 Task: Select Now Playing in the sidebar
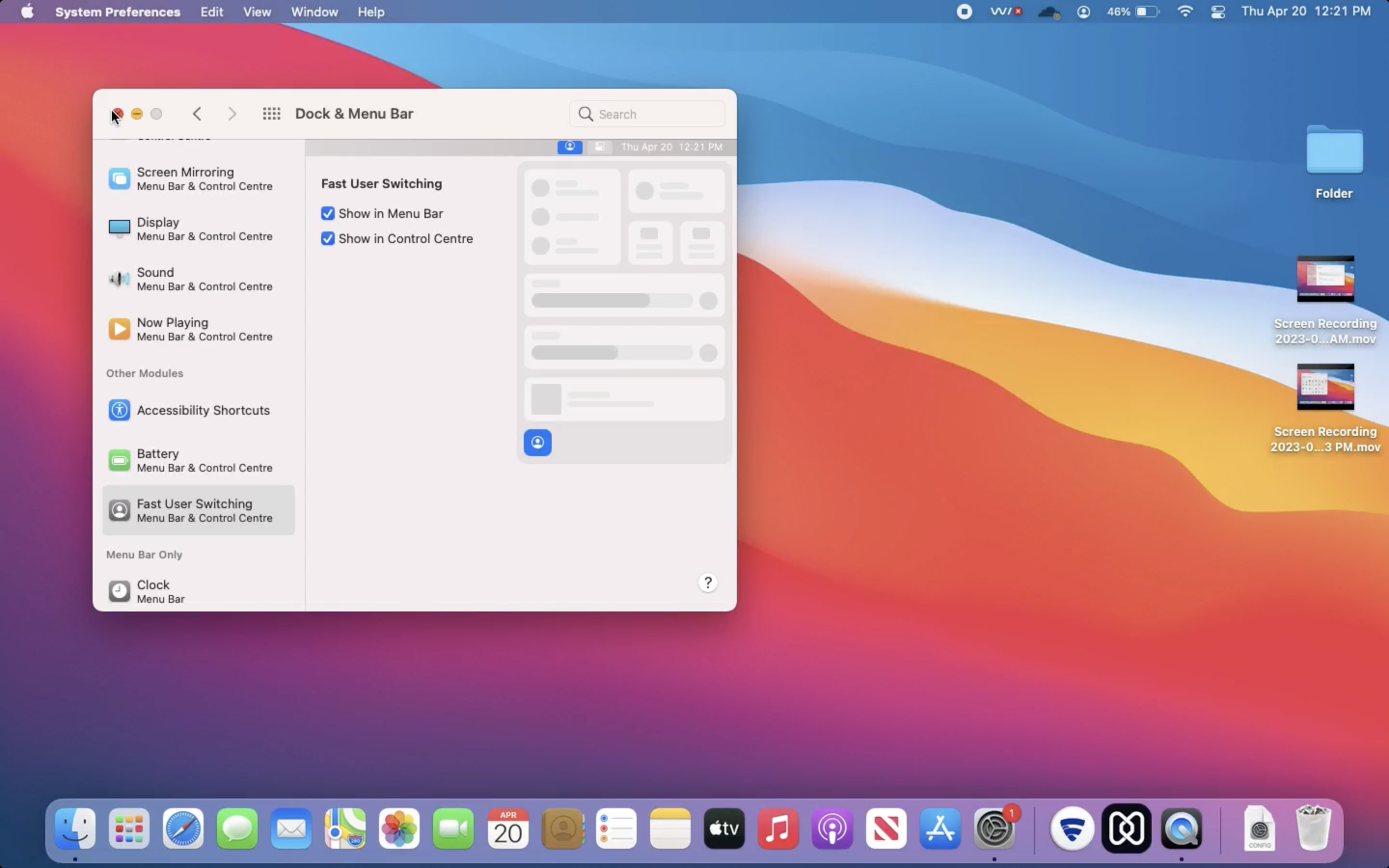click(198, 329)
